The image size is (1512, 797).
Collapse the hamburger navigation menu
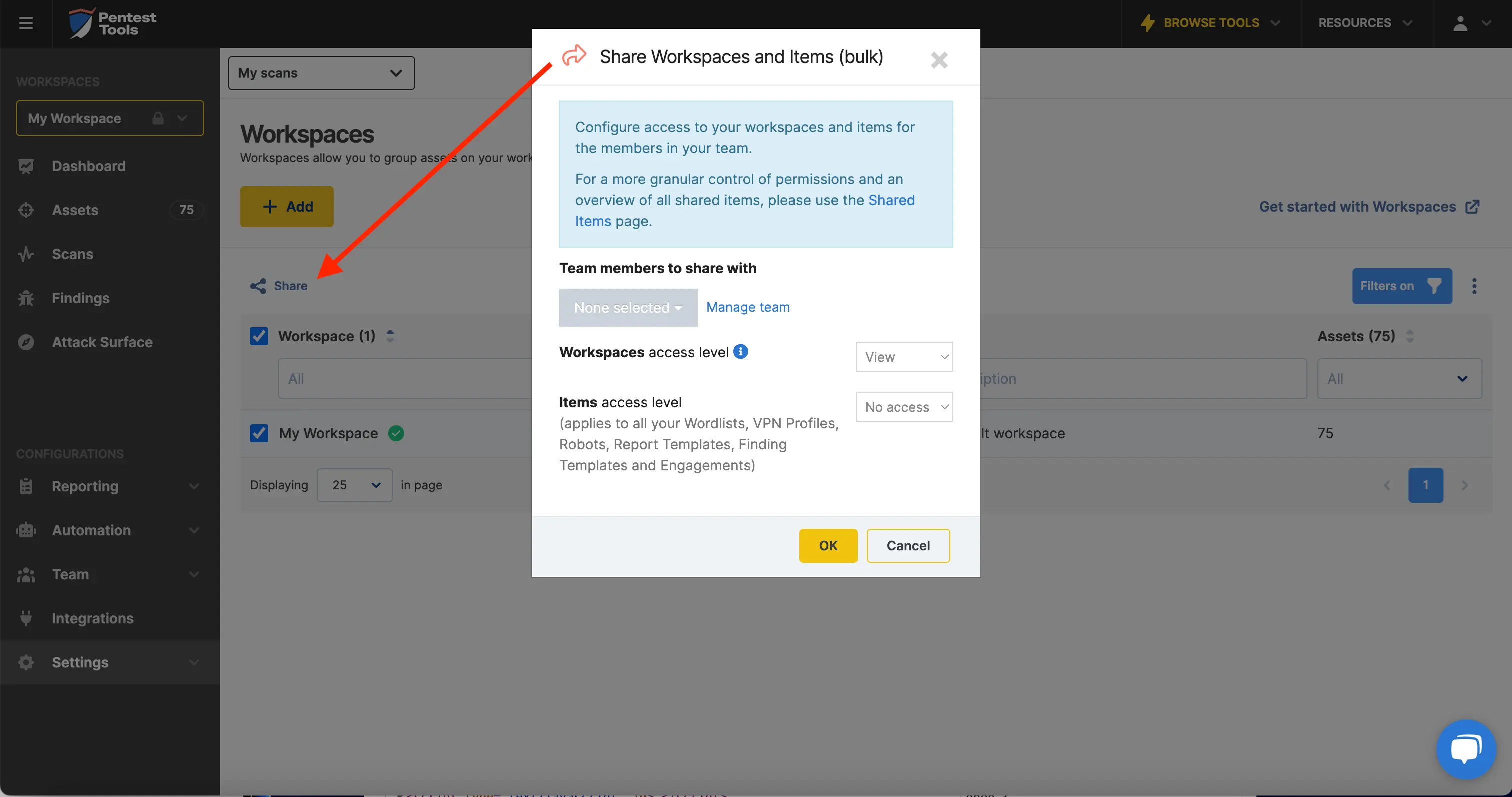(x=25, y=23)
